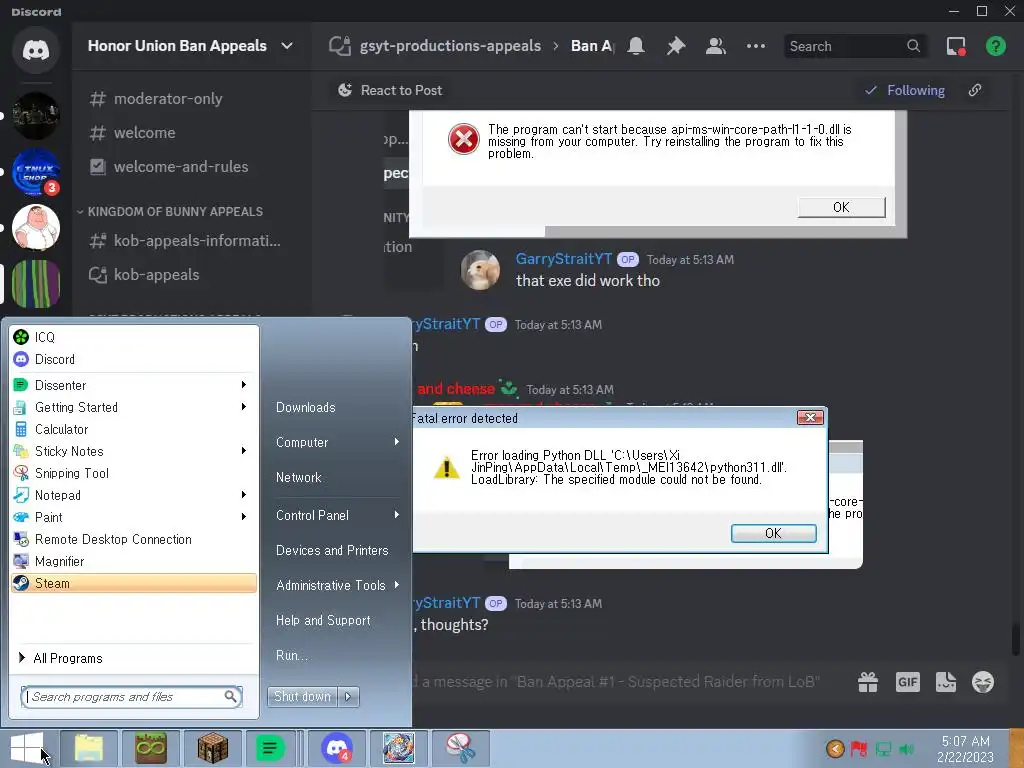Open Downloads from the Start menu

337,408
